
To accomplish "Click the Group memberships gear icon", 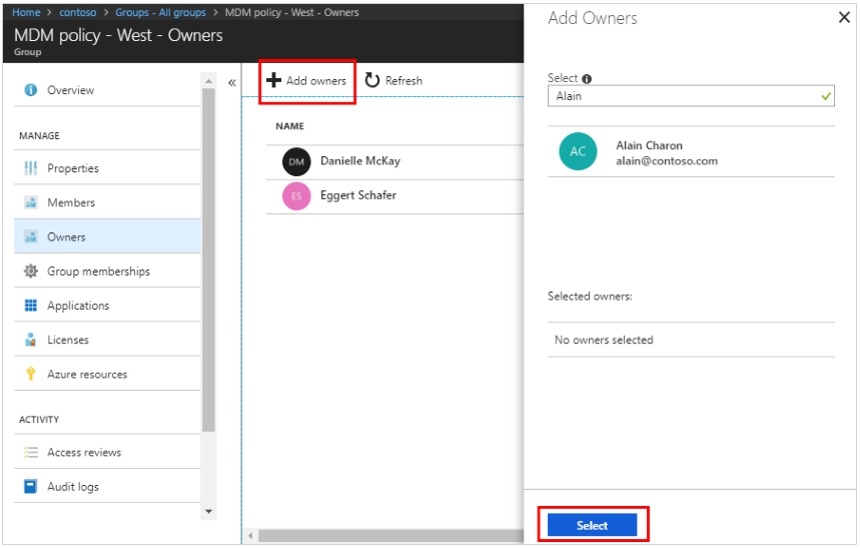I will click(30, 271).
